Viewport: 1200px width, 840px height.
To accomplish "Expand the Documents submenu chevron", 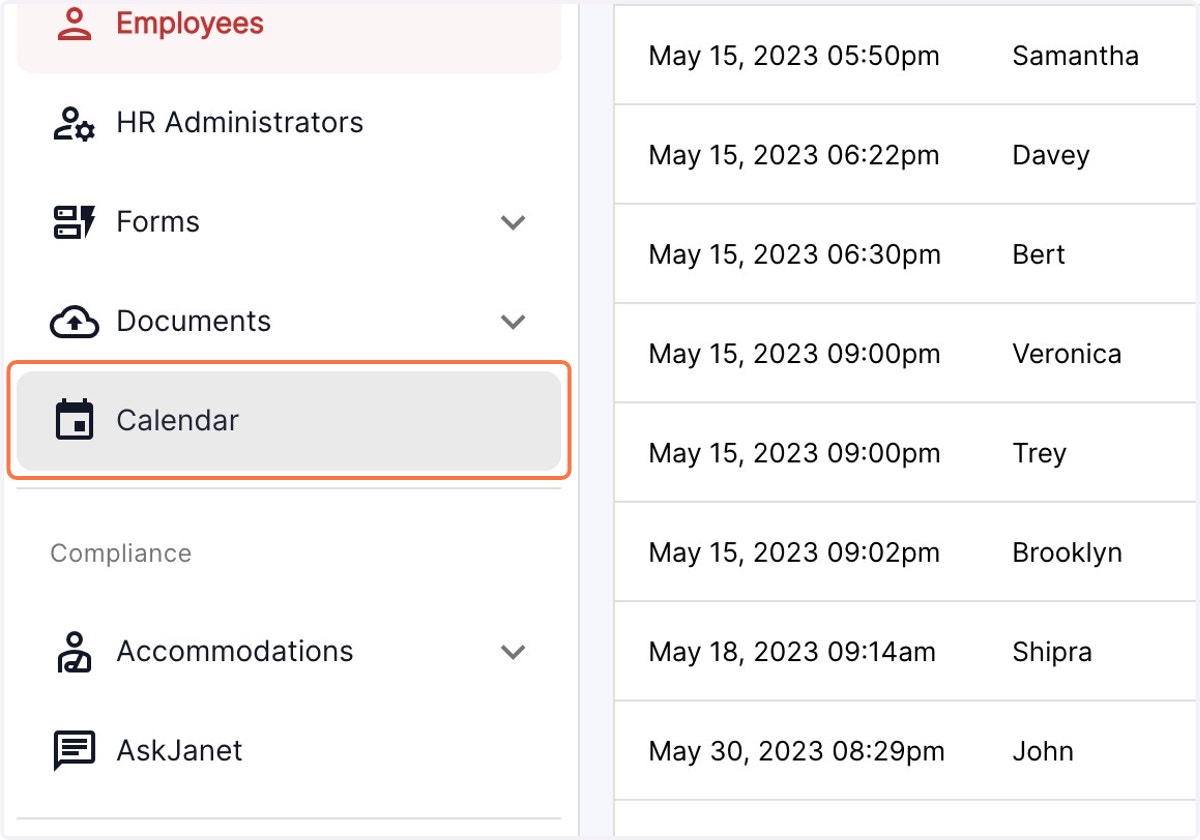I will (x=513, y=322).
